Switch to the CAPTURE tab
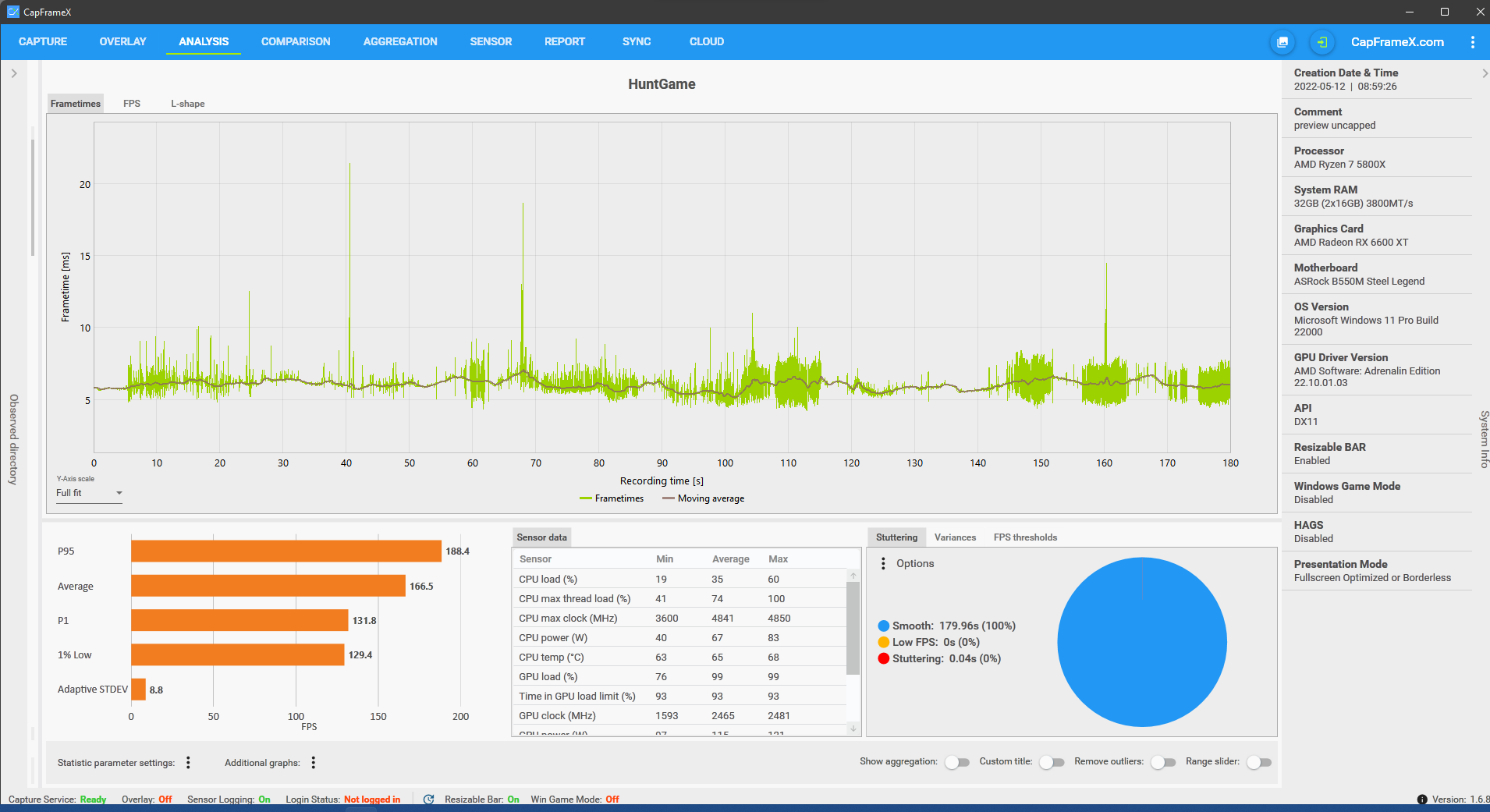 [43, 42]
